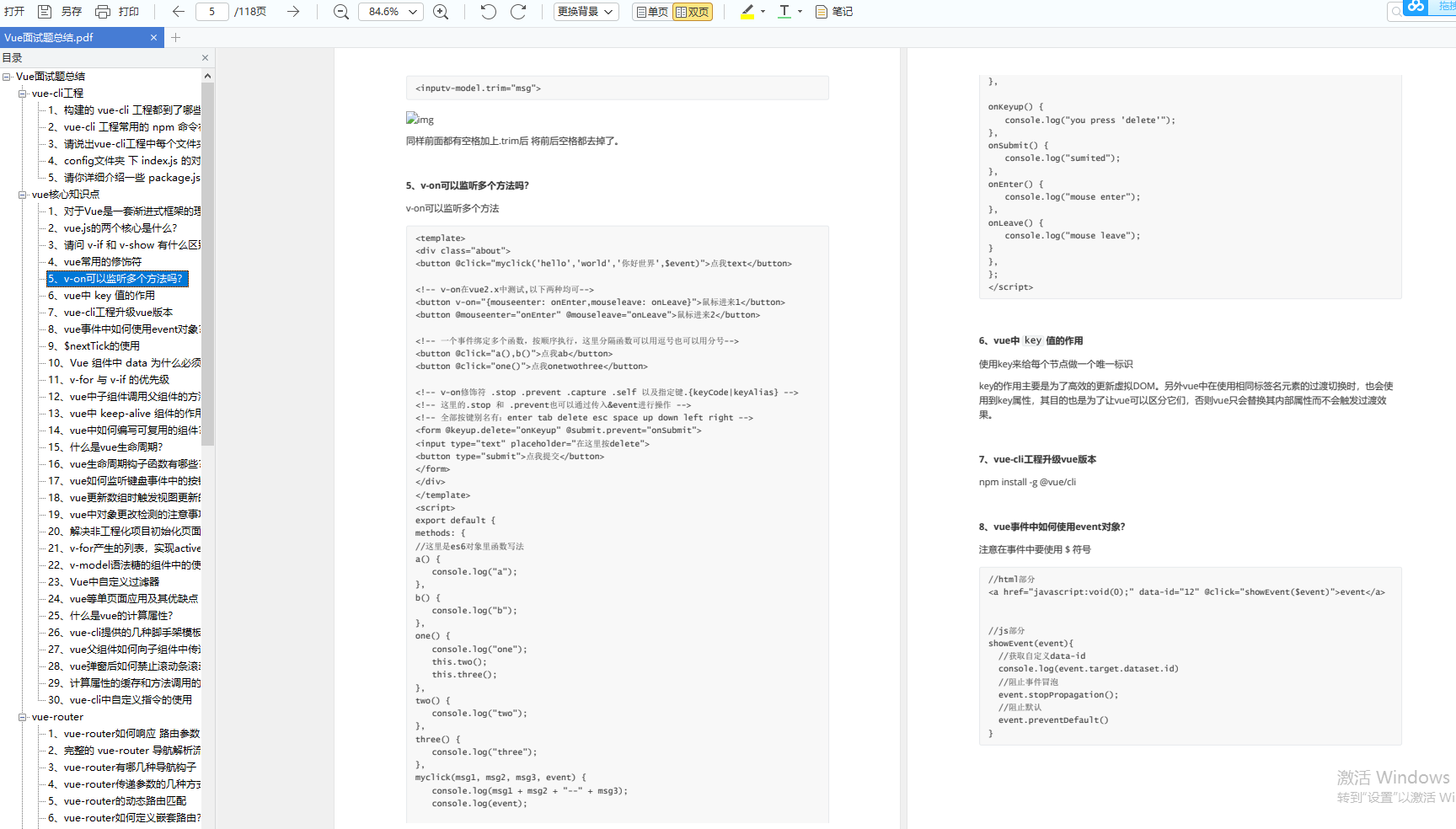Viewport: 1456px width, 829px height.
Task: Click heading 5、v-on可以监听多个方法吗
Action: pyautogui.click(x=467, y=185)
